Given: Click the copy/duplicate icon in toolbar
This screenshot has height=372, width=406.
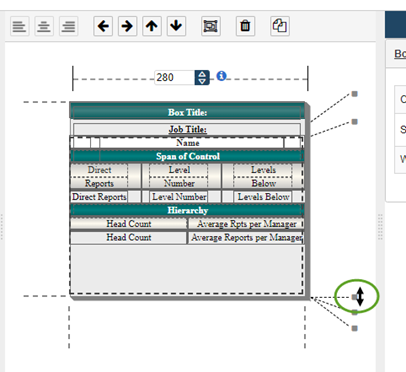Looking at the screenshot, I should pyautogui.click(x=280, y=26).
